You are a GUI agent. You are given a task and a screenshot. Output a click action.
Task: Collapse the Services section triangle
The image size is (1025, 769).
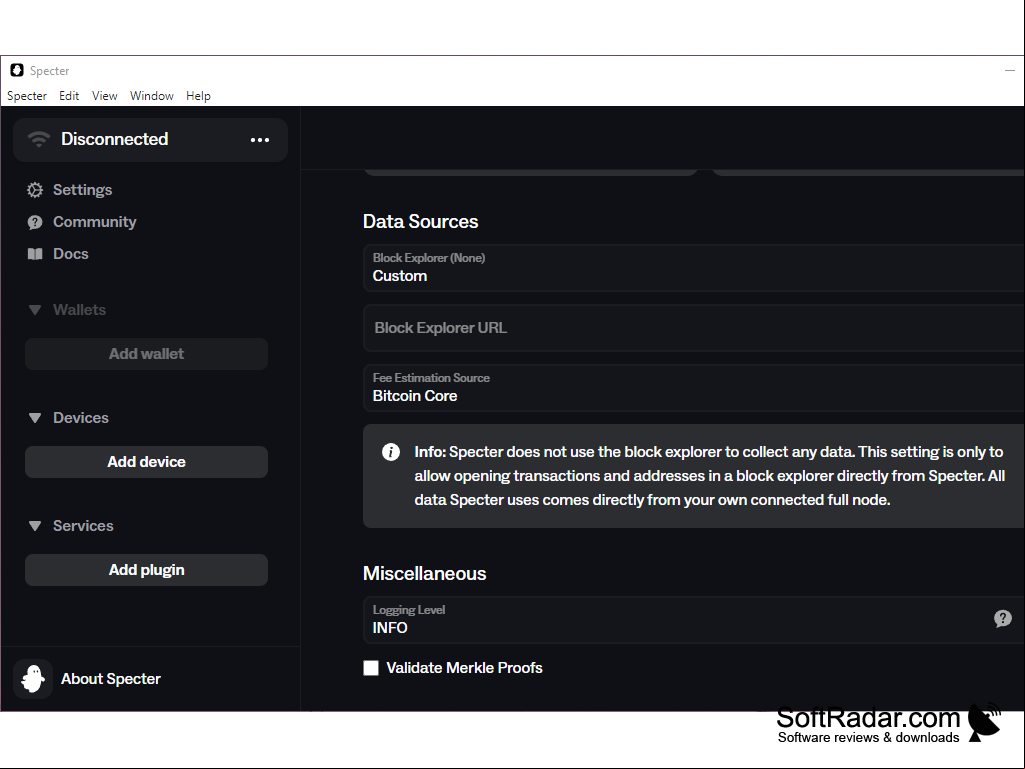[35, 526]
